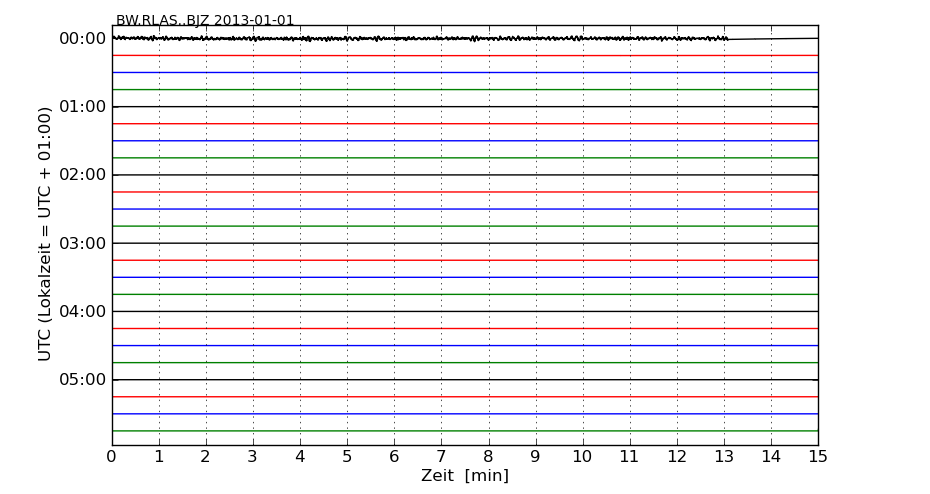Click the 10 minute x-axis tick label
The height and width of the screenshot is (494, 930).
click(582, 457)
